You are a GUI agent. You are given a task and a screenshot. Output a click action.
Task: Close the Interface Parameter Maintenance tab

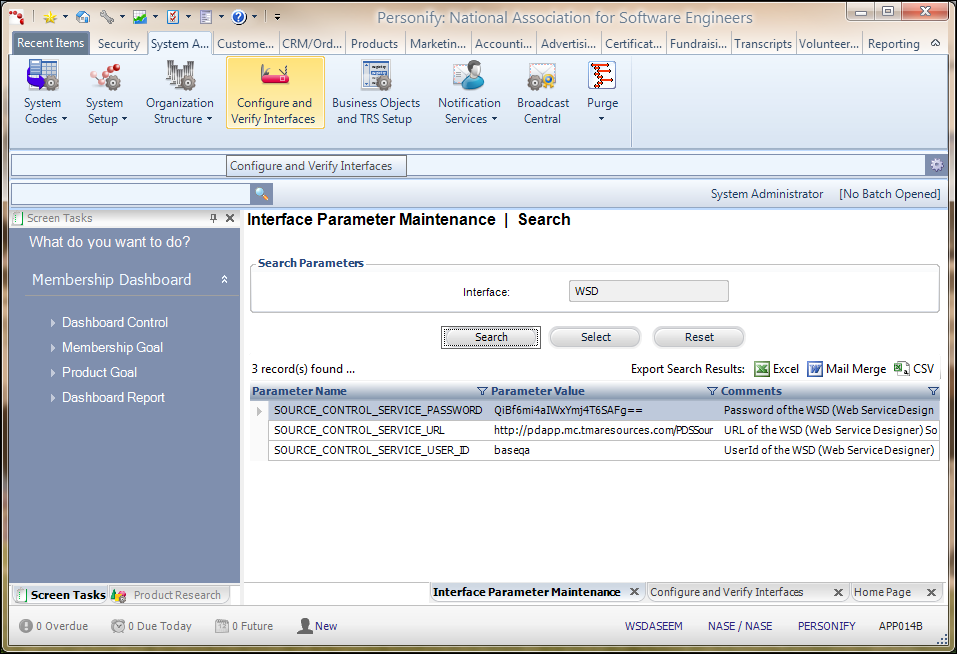click(x=633, y=592)
